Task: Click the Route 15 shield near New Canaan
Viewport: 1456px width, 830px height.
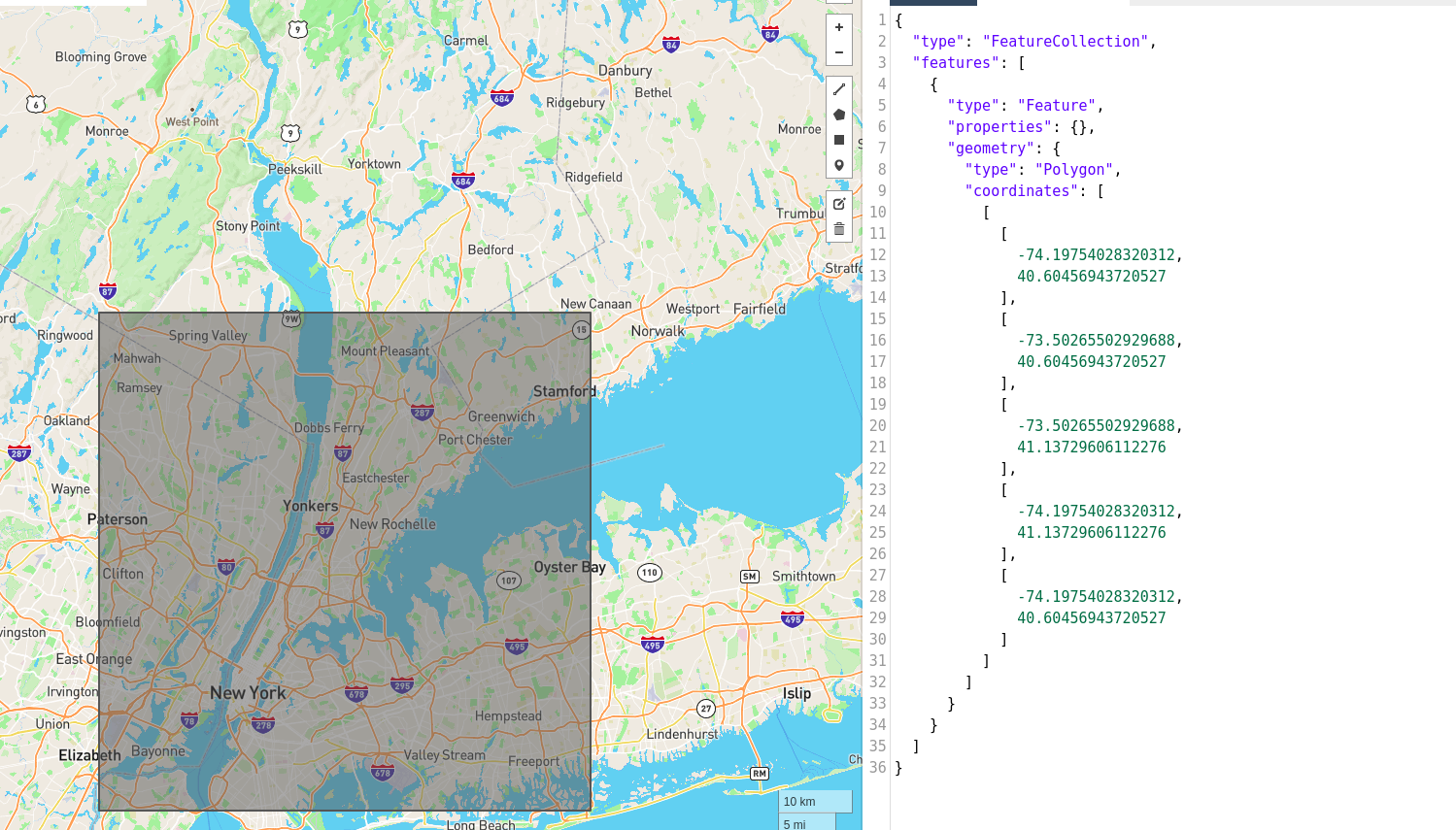Action: click(581, 330)
